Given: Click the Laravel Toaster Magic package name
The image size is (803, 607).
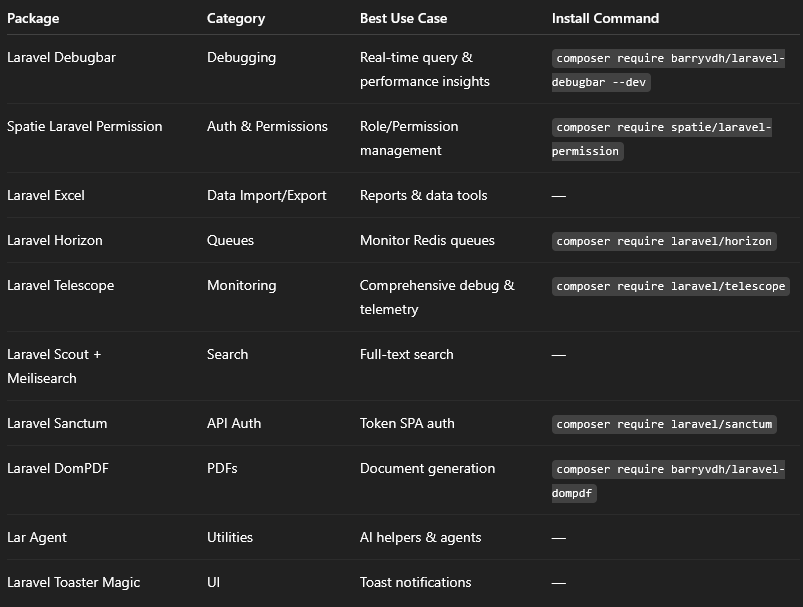Looking at the screenshot, I should tap(73, 582).
